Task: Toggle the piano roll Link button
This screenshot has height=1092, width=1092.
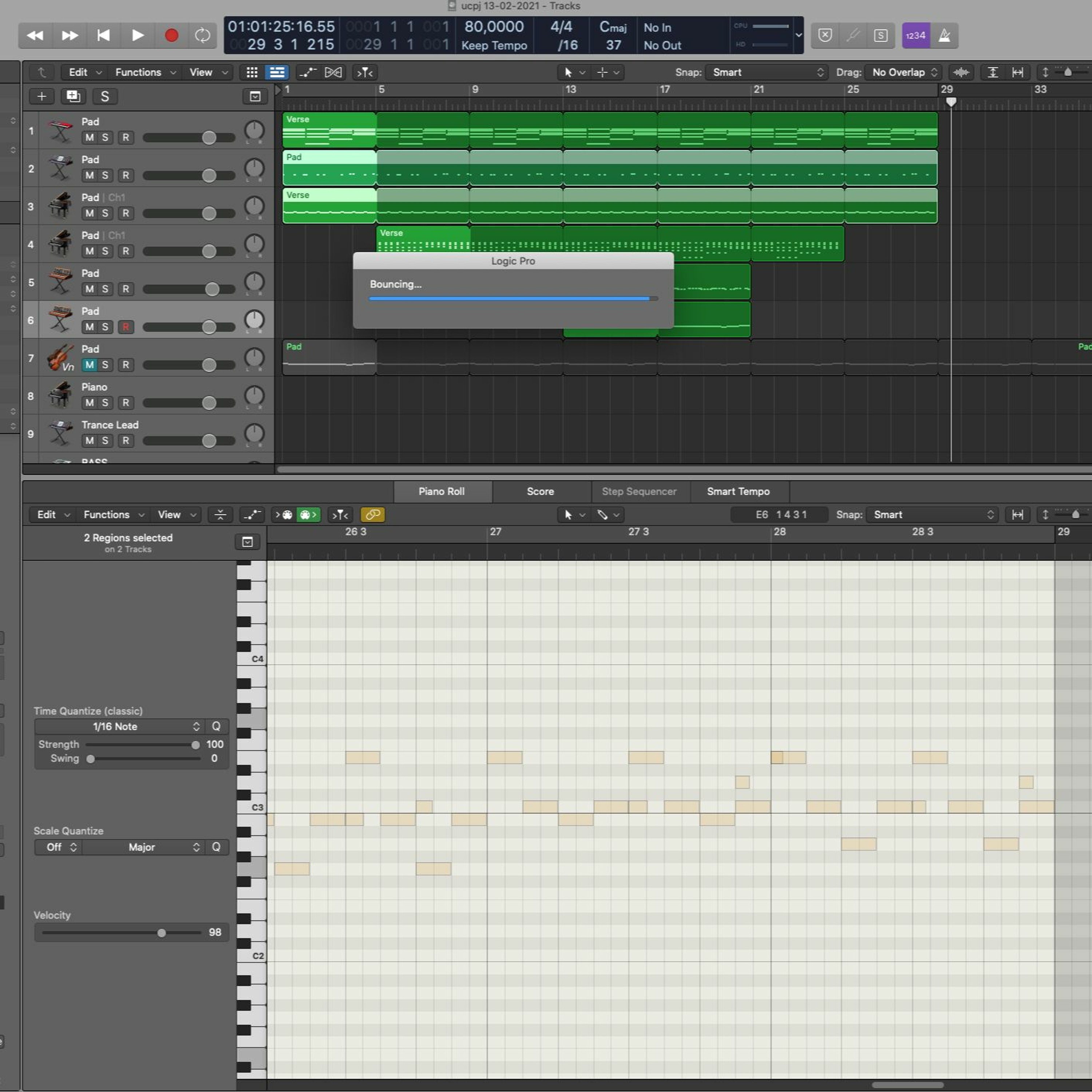Action: tap(372, 514)
